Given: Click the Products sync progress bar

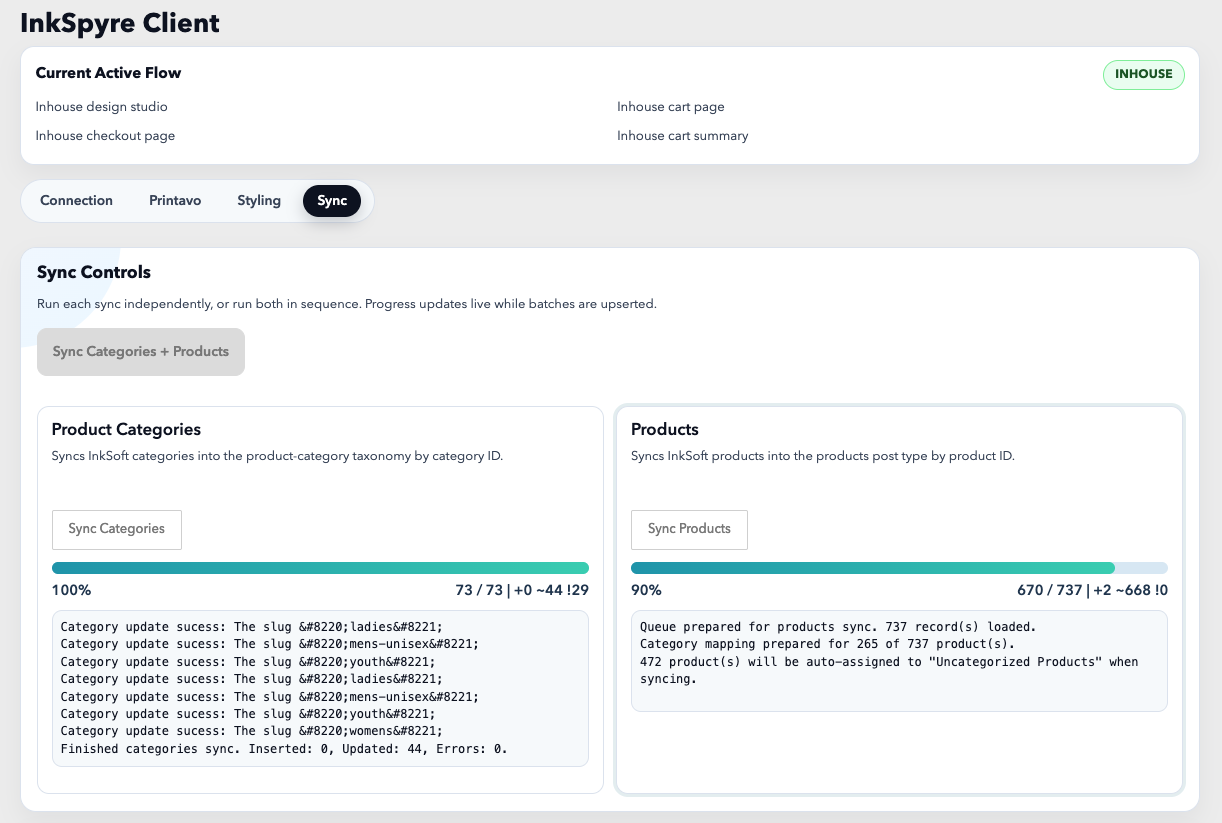Looking at the screenshot, I should click(899, 568).
